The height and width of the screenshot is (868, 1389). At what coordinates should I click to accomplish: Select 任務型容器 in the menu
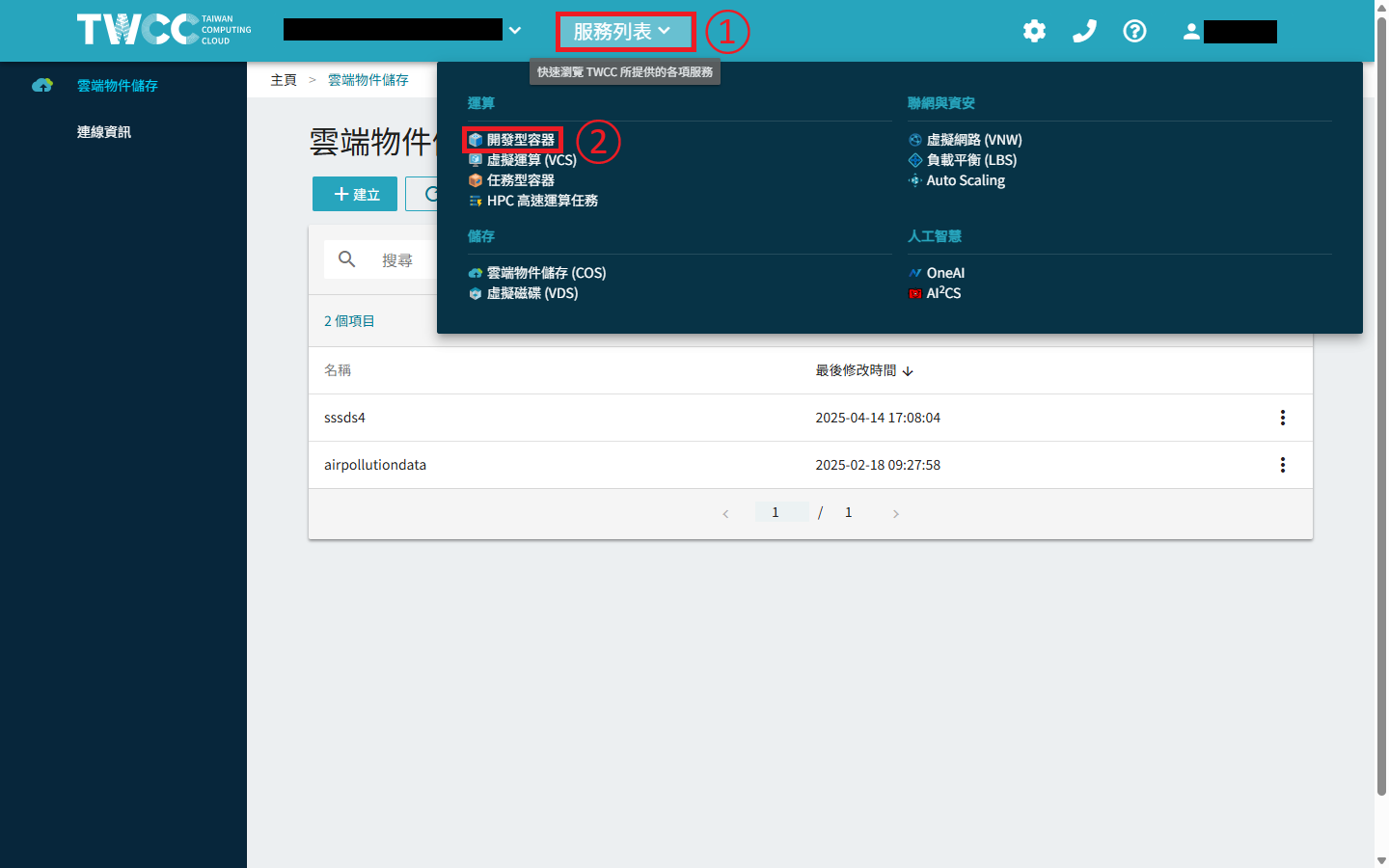tap(521, 180)
